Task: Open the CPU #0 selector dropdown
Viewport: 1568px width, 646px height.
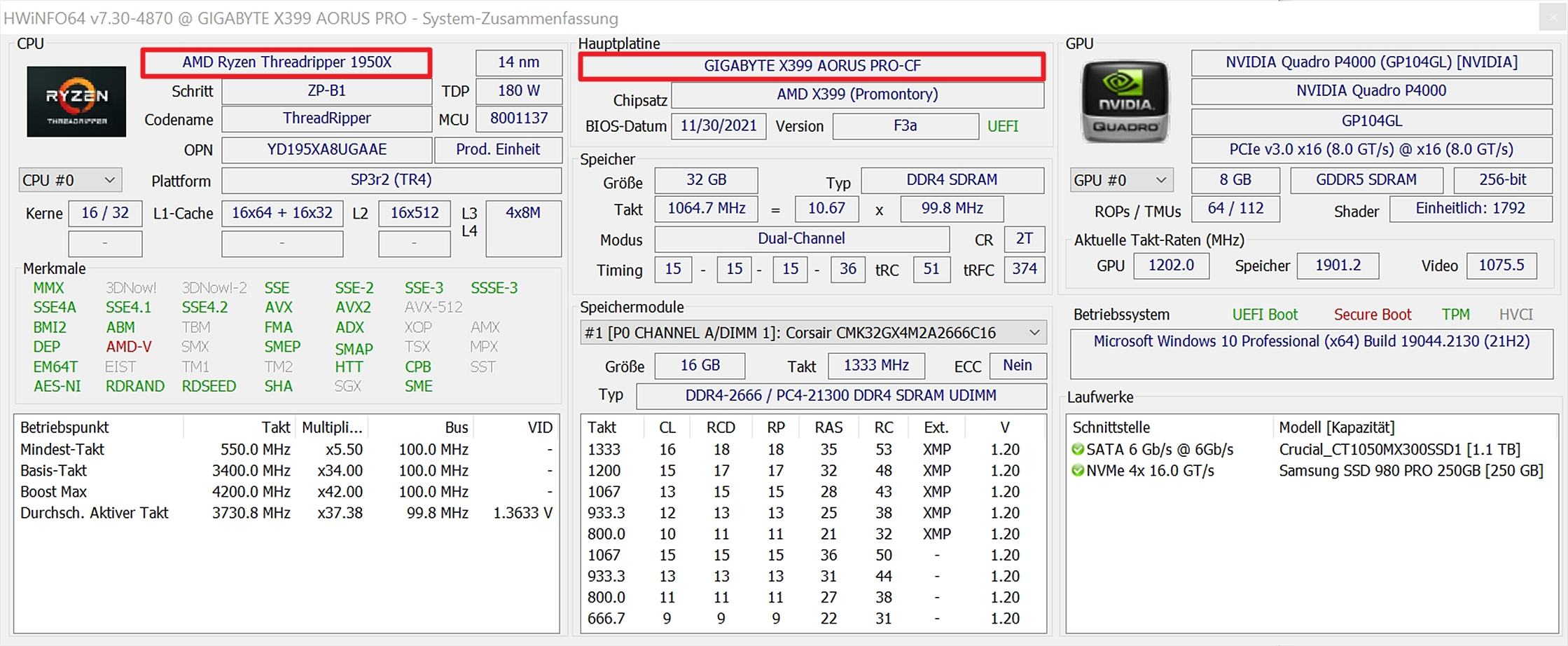Action: (x=70, y=180)
